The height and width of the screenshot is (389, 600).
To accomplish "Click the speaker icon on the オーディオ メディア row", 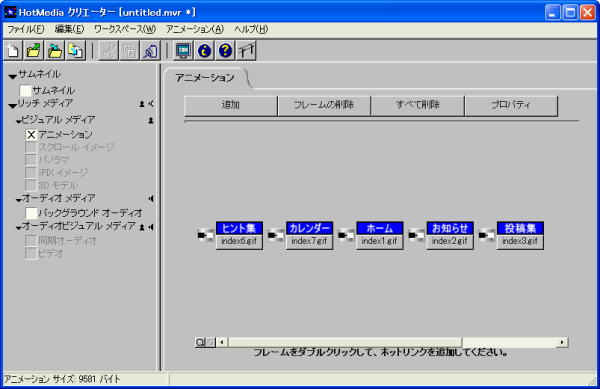I will pos(151,199).
